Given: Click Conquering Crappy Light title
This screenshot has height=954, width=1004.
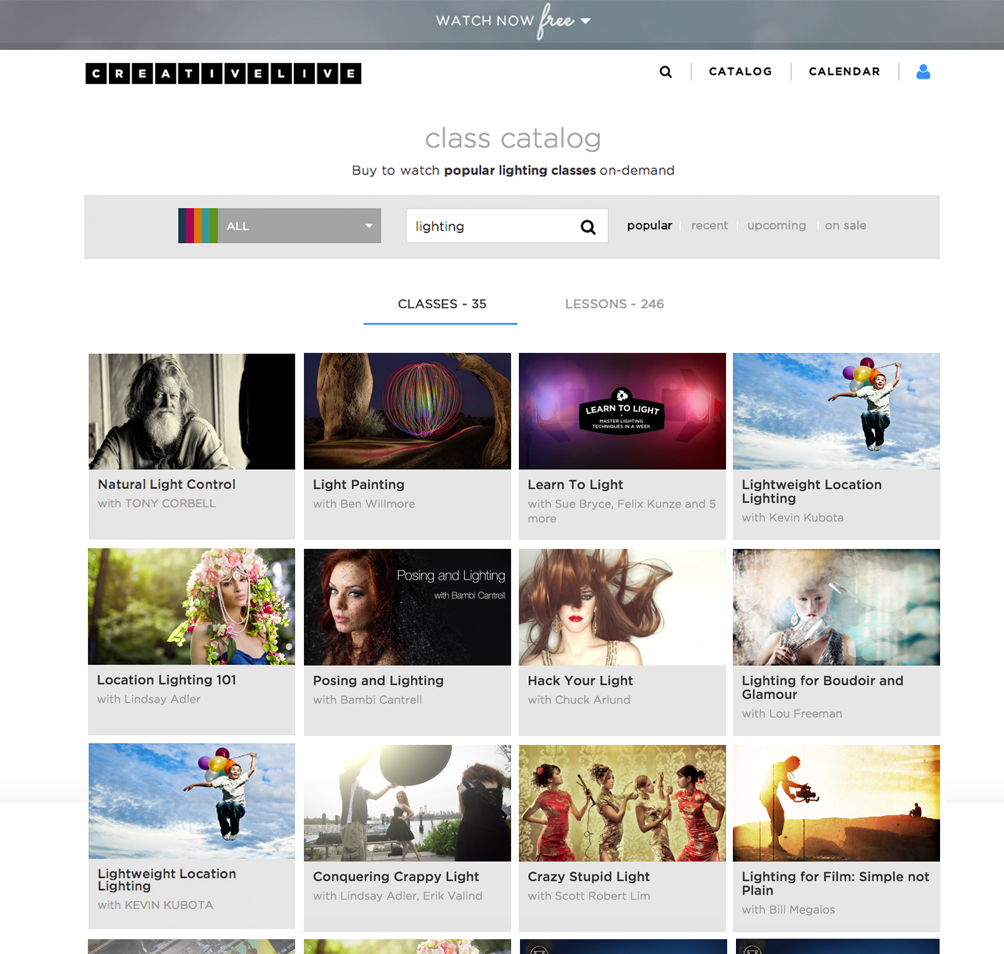Looking at the screenshot, I should click(396, 877).
